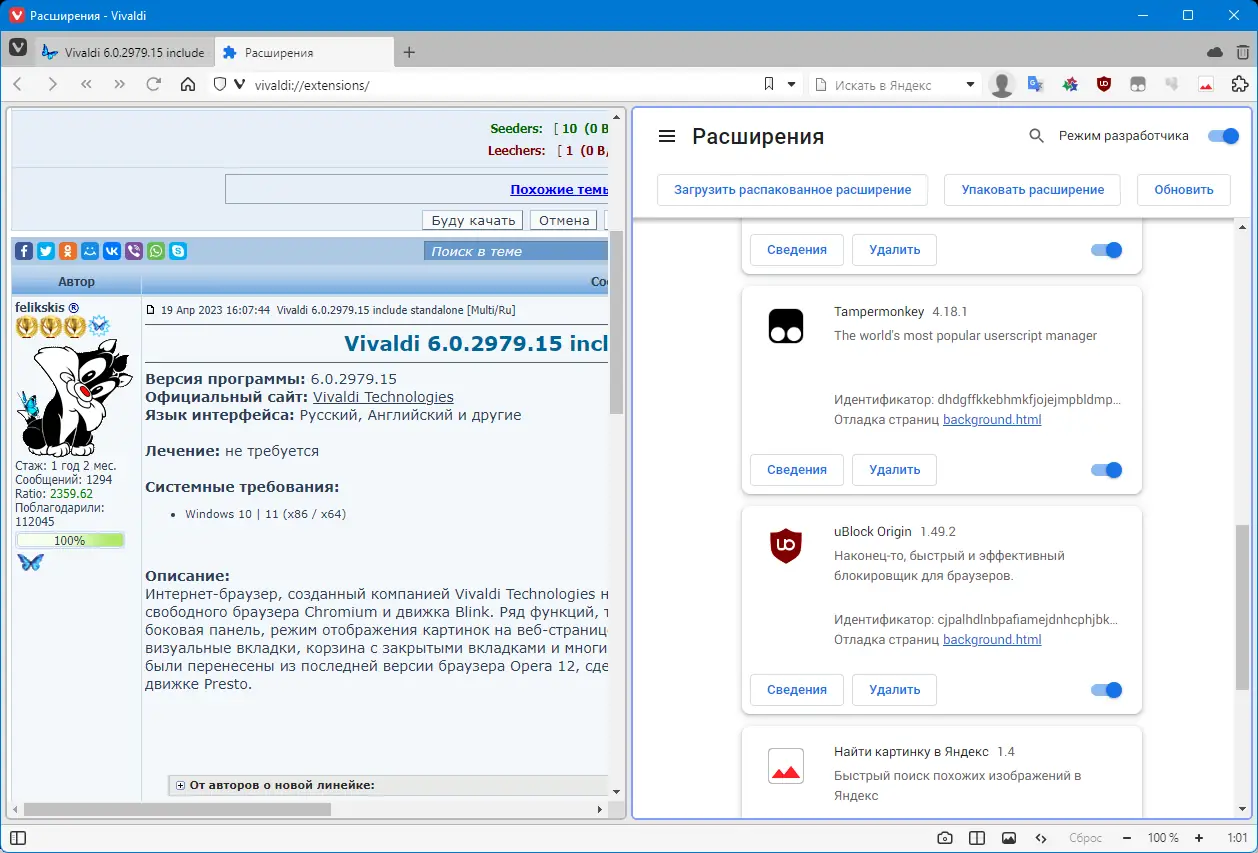Share the topic on VK
The image size is (1258, 853).
112,251
